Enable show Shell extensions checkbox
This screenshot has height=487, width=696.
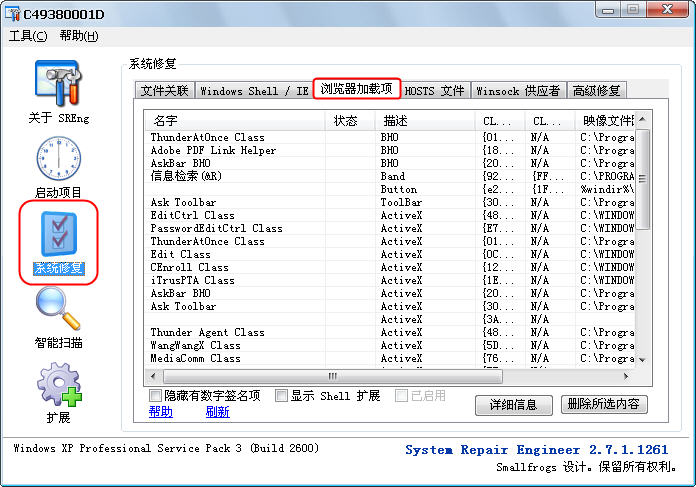[281, 396]
